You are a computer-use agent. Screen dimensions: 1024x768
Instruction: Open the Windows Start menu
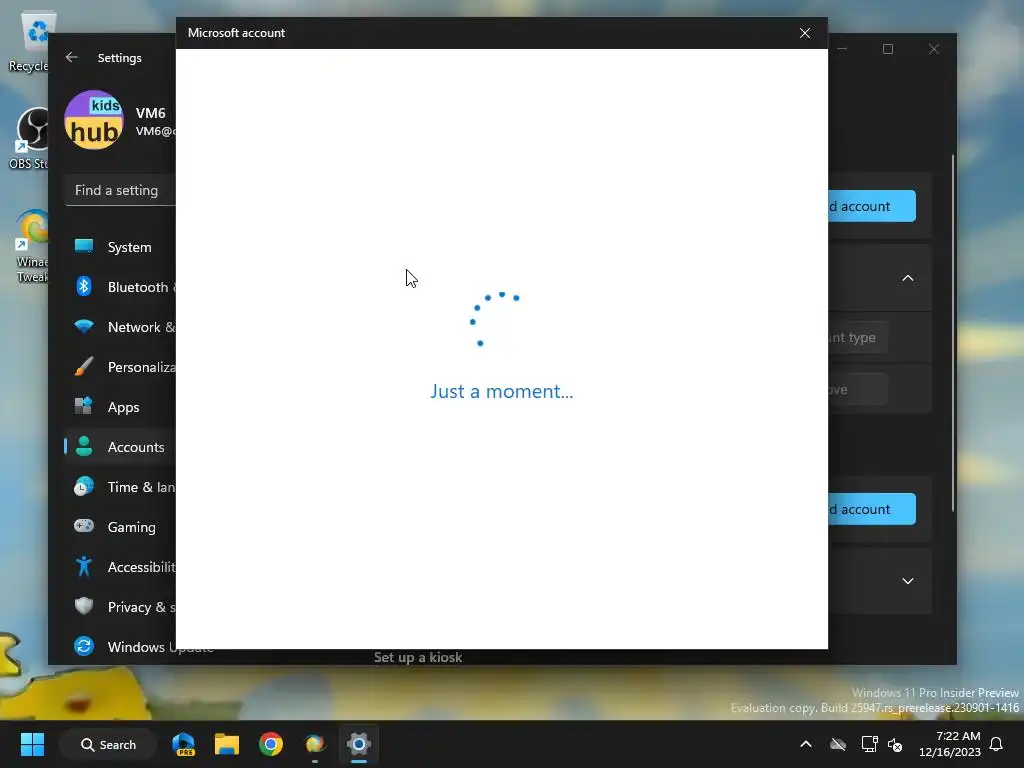32,744
